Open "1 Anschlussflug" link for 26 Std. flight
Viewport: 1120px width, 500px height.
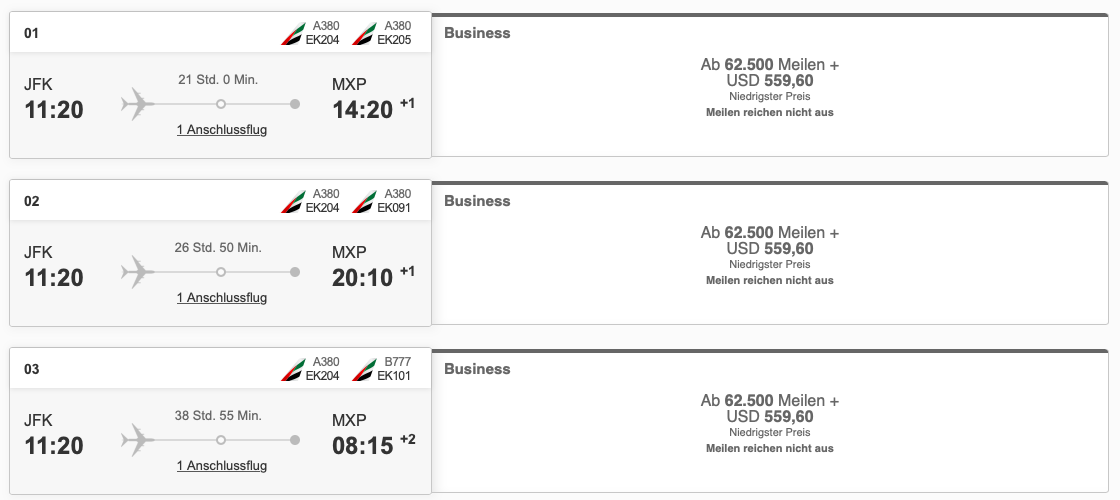[x=222, y=298]
